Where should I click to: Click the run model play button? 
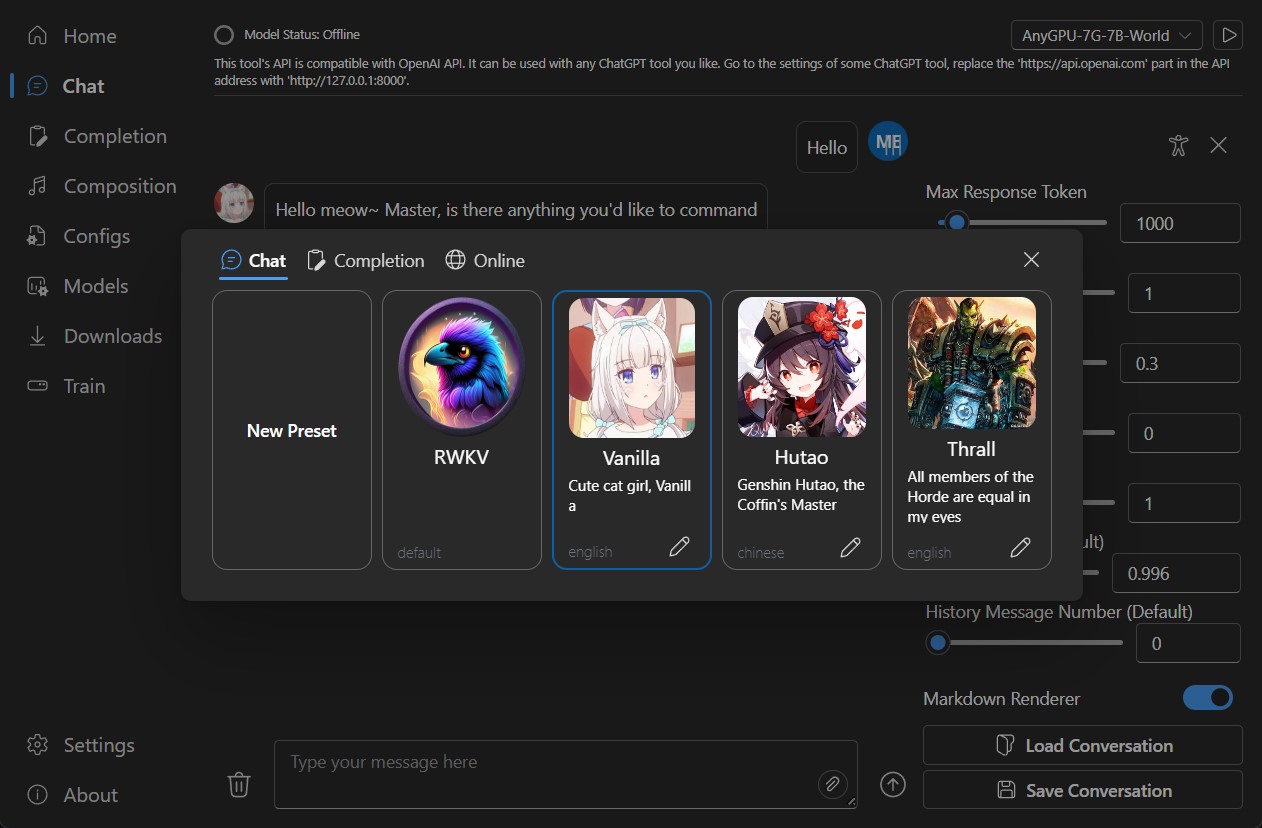pos(1227,35)
